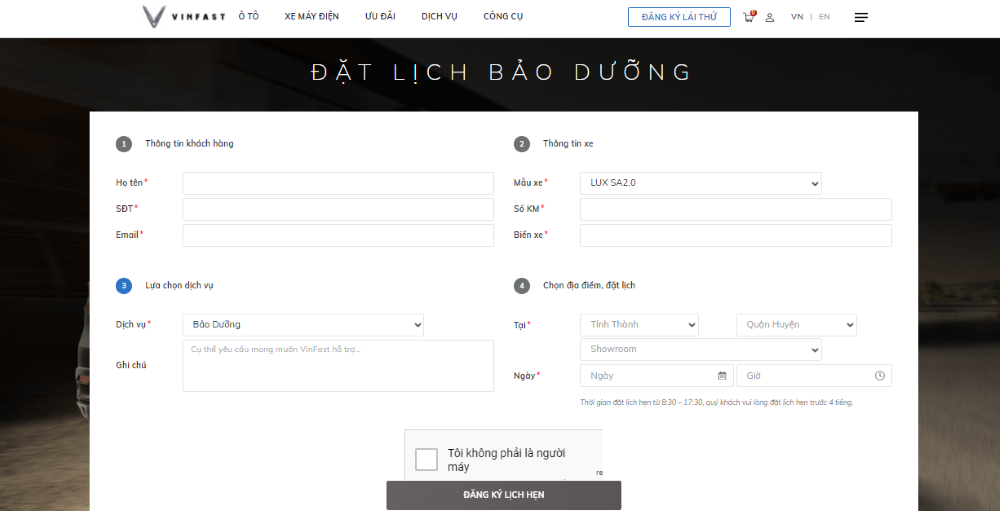Check the 'Tôi không phải là người máy' checkbox

[x=426, y=459]
